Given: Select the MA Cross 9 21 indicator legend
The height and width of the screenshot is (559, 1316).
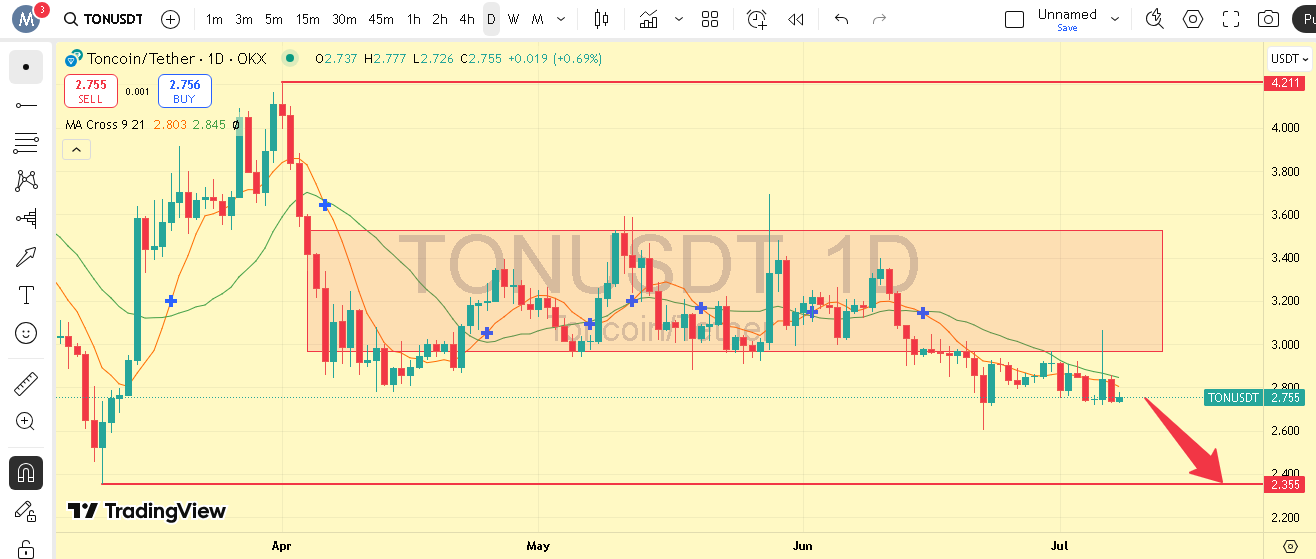Looking at the screenshot, I should click(x=106, y=125).
